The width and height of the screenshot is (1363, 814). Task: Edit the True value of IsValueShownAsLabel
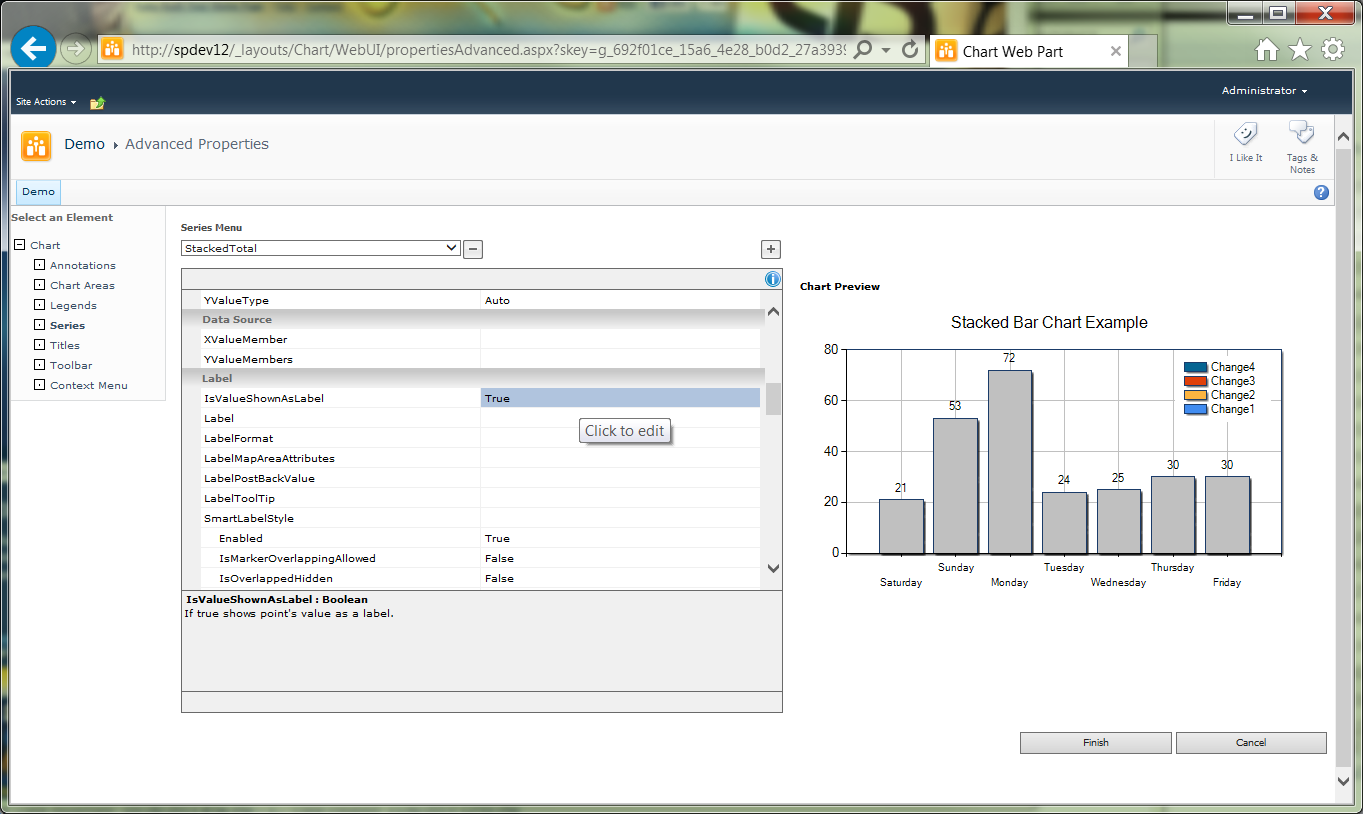620,398
